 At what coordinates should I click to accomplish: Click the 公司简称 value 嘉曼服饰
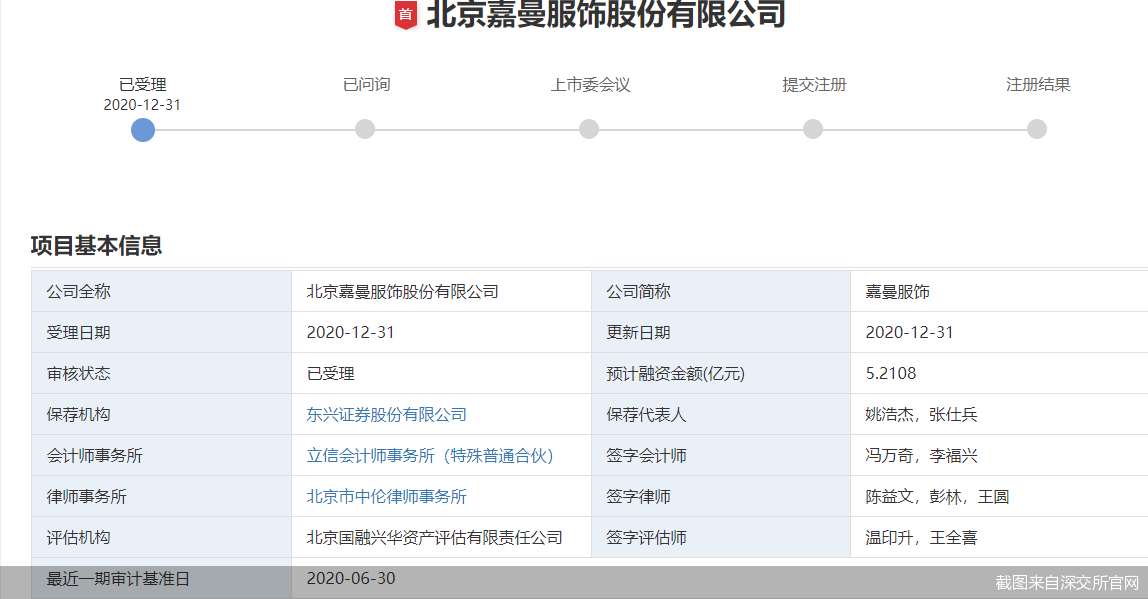(x=898, y=291)
